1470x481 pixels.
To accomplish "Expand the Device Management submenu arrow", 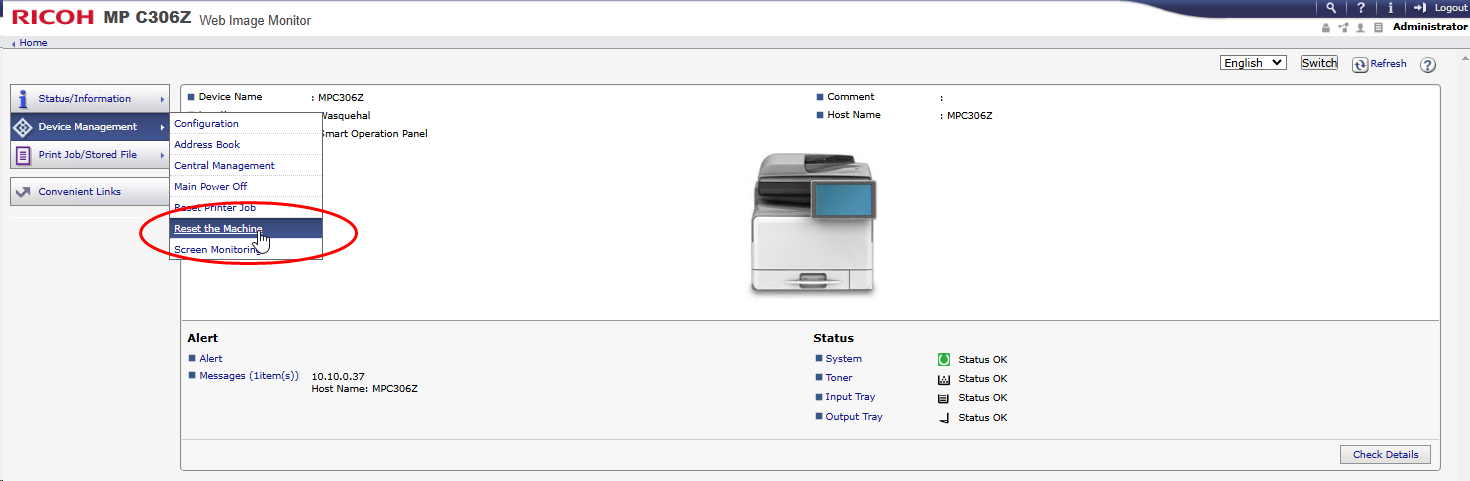I will click(162, 127).
